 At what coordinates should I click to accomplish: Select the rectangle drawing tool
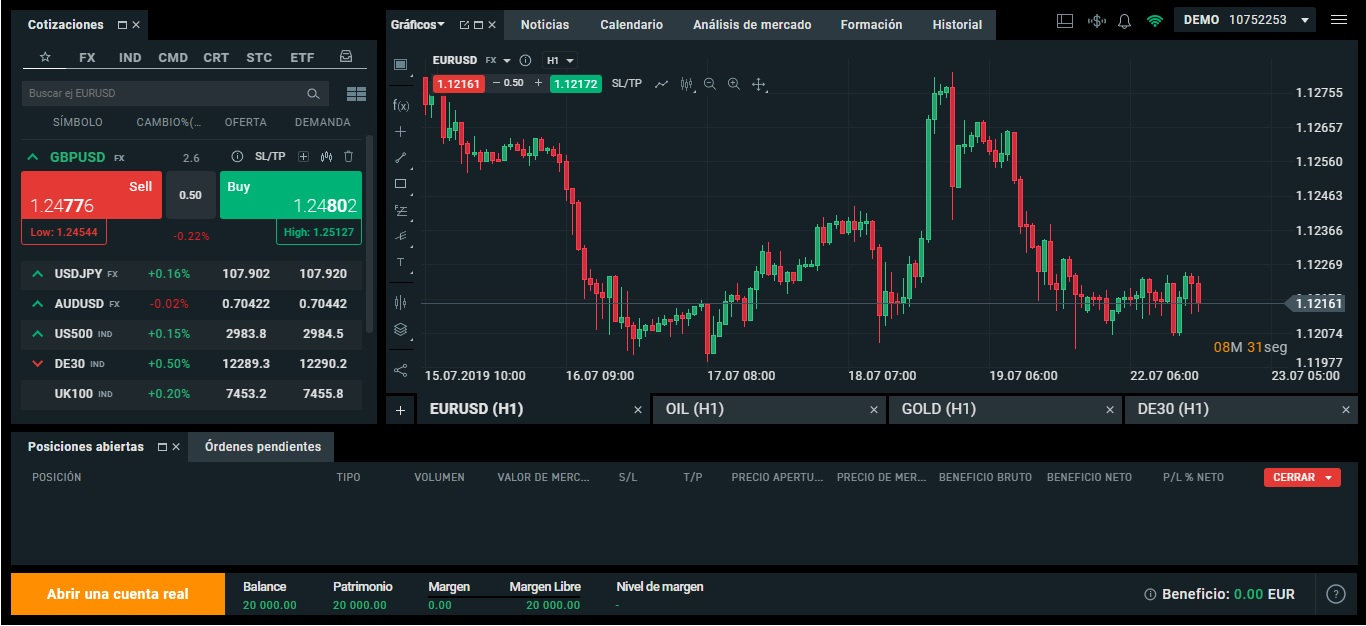click(400, 183)
